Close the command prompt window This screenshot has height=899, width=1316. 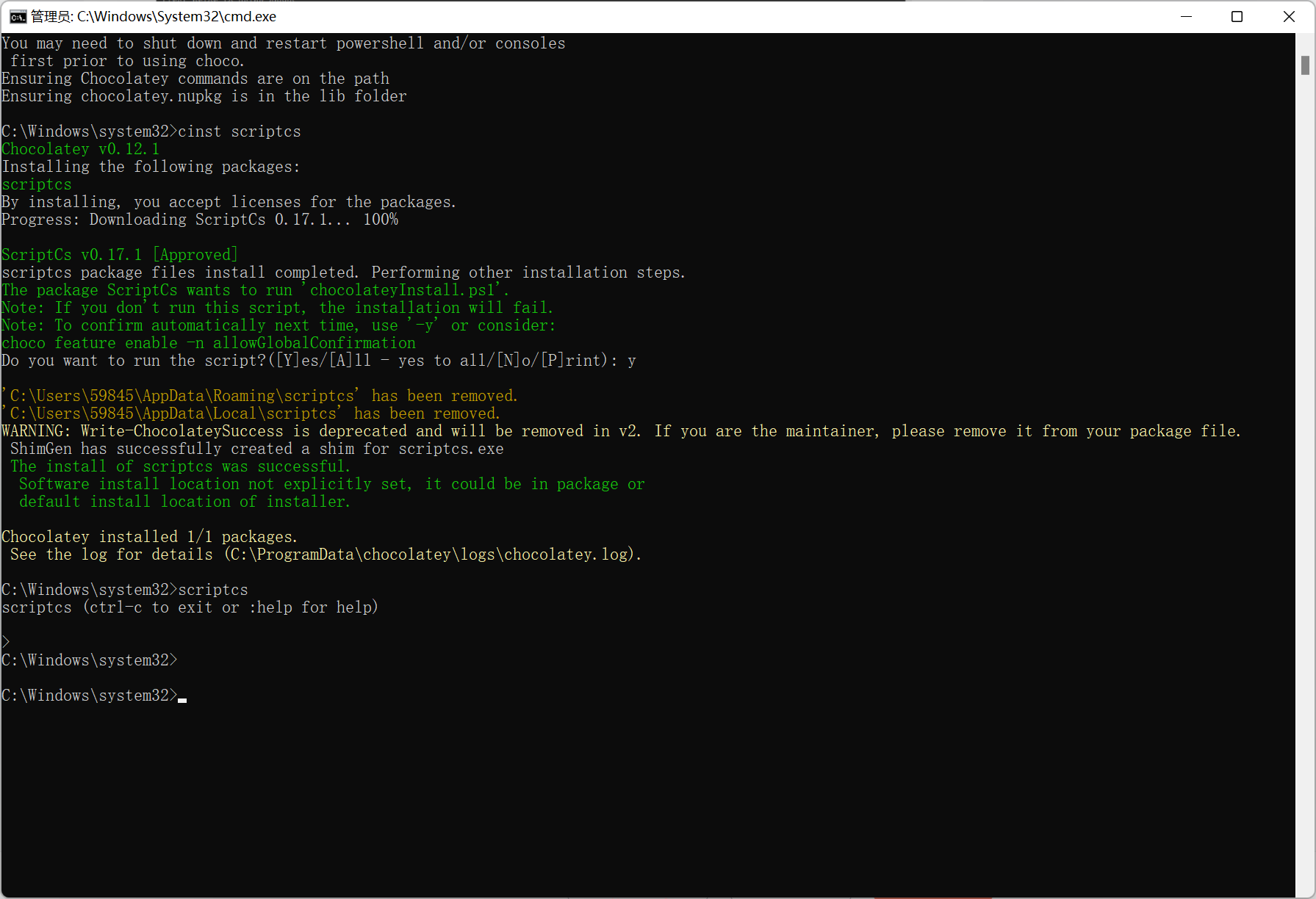[1289, 16]
